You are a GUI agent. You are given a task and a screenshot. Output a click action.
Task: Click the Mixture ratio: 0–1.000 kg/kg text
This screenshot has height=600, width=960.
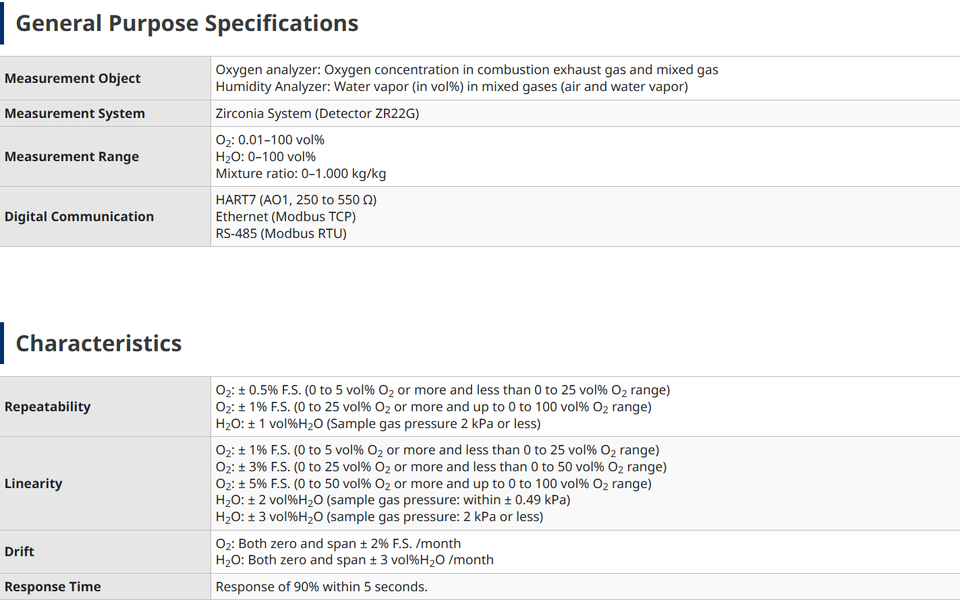(301, 174)
